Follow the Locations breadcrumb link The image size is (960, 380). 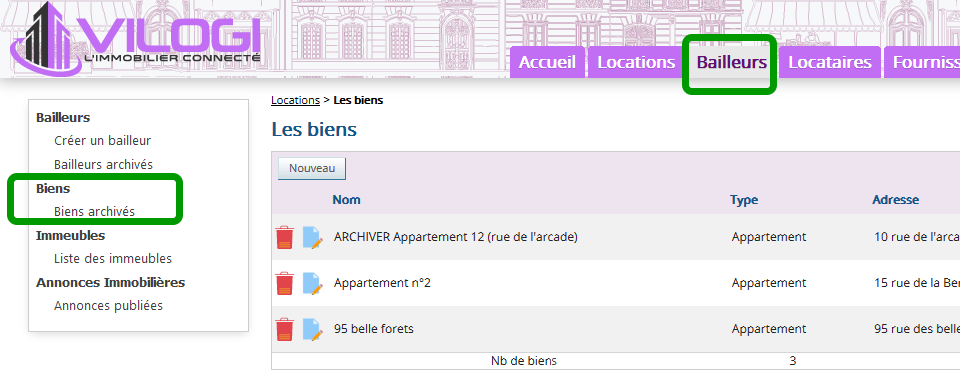[295, 100]
